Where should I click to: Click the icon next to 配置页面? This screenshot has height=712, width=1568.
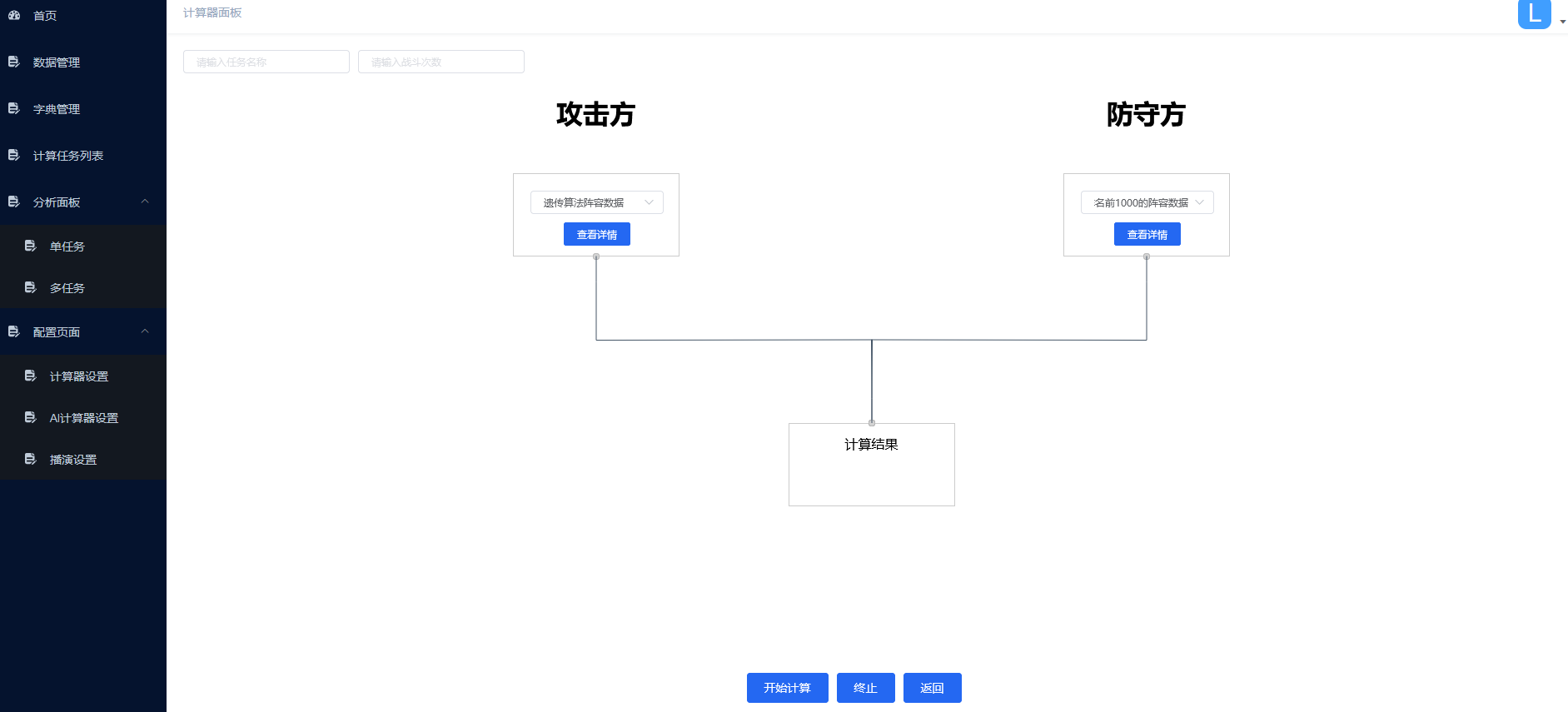pos(14,331)
